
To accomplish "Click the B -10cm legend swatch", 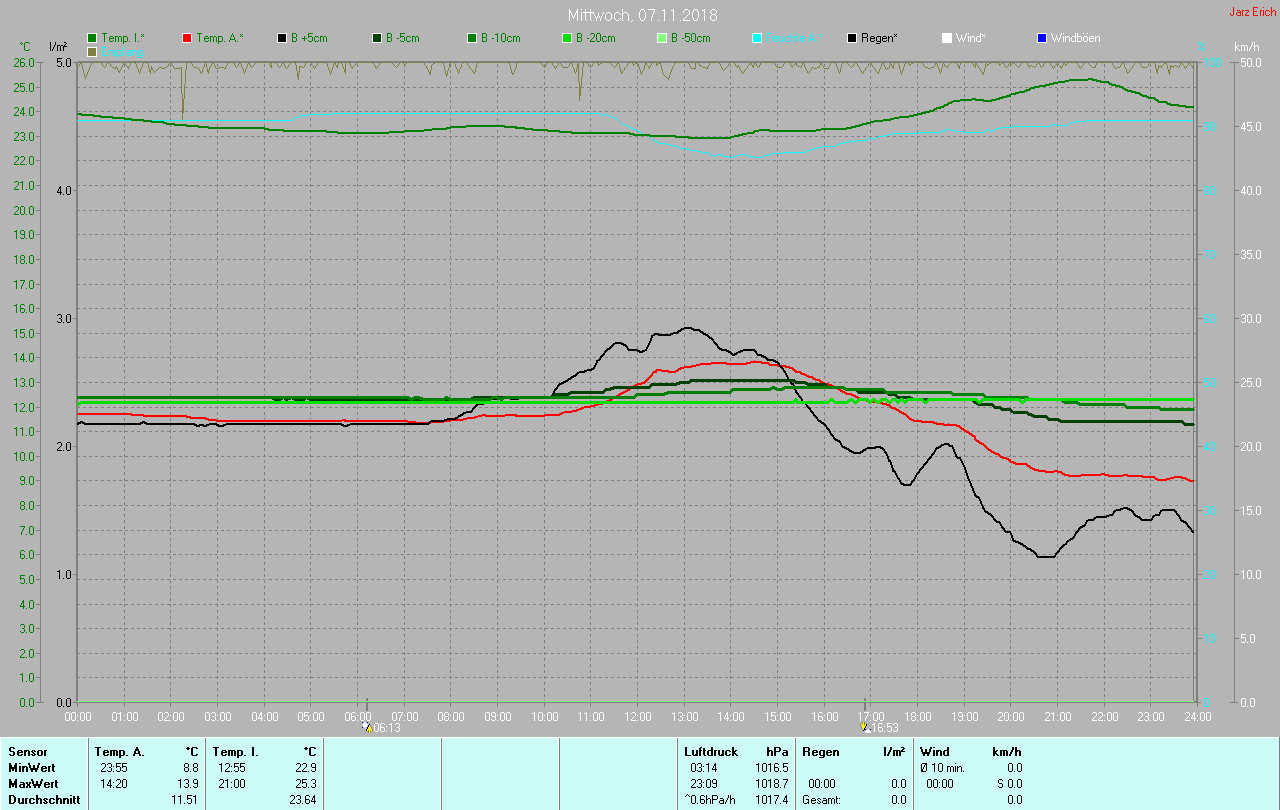I will click(472, 38).
